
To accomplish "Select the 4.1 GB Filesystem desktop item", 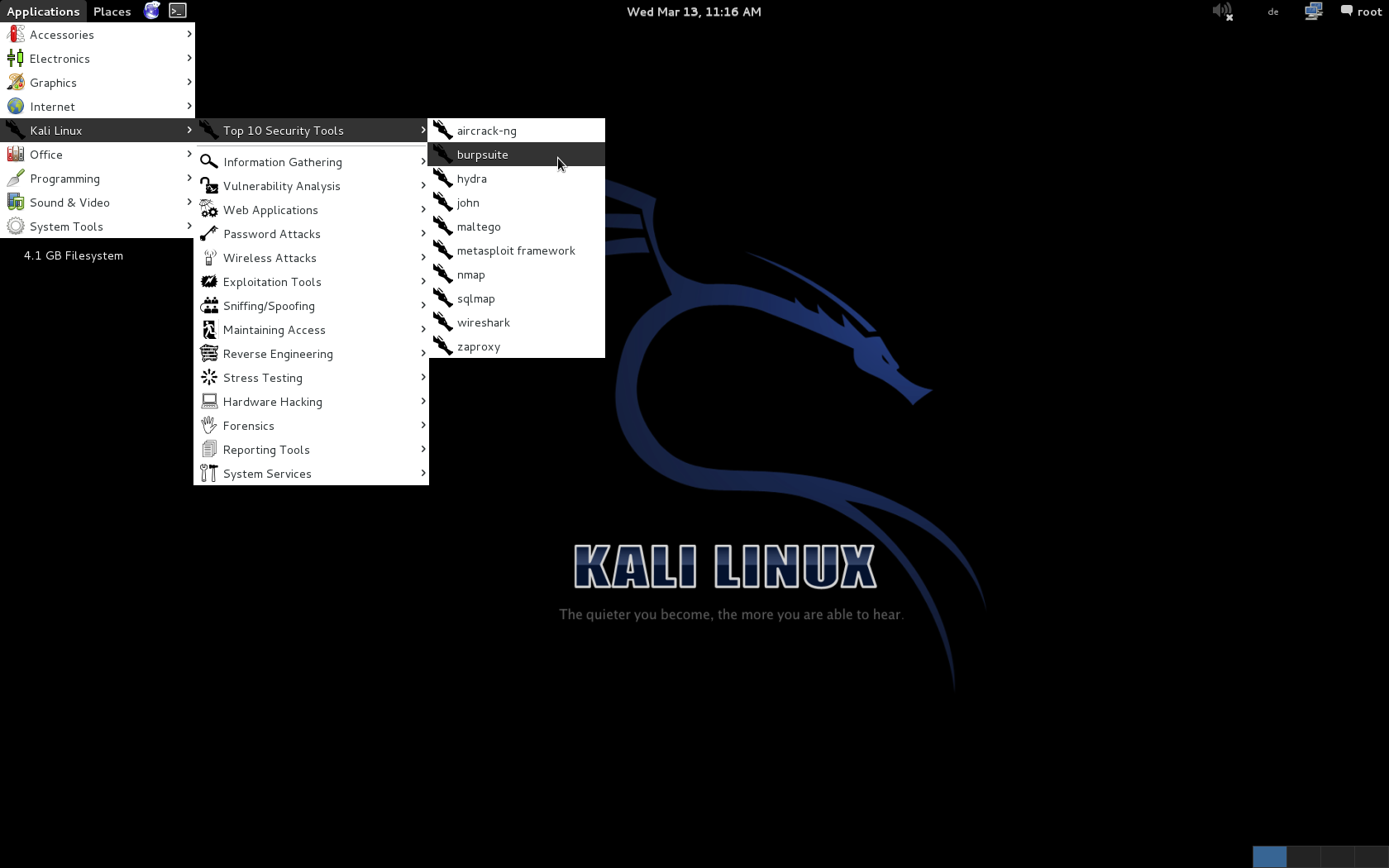I will (x=74, y=255).
